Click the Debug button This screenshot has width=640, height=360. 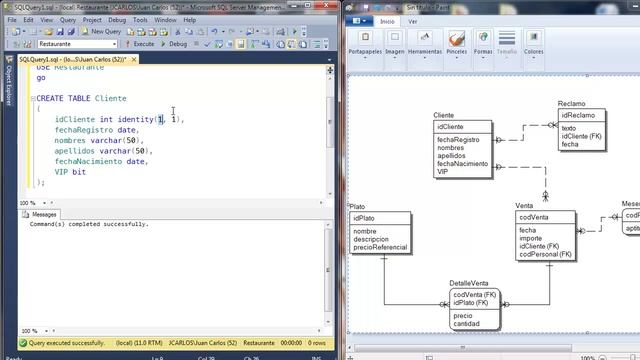point(174,44)
